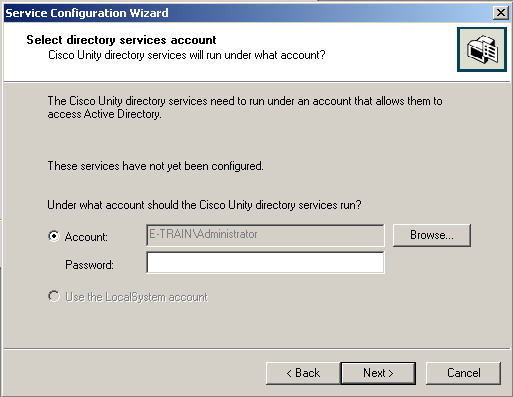
Task: Click the E-TRAIN\Administrator account field
Action: point(265,235)
